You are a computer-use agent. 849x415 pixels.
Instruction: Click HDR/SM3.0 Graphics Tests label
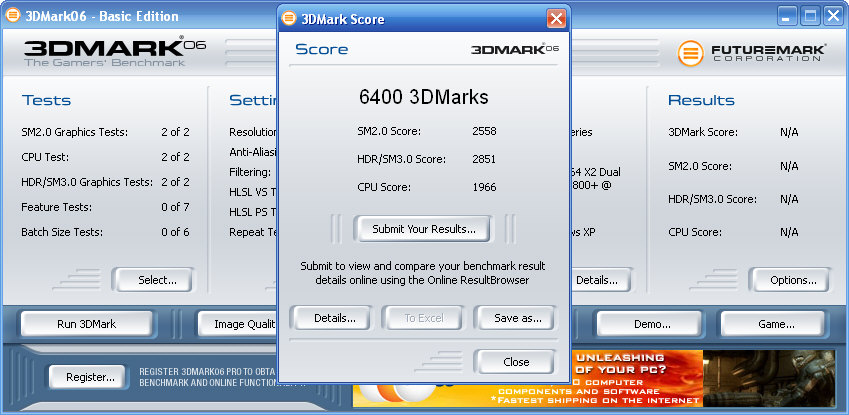click(87, 182)
